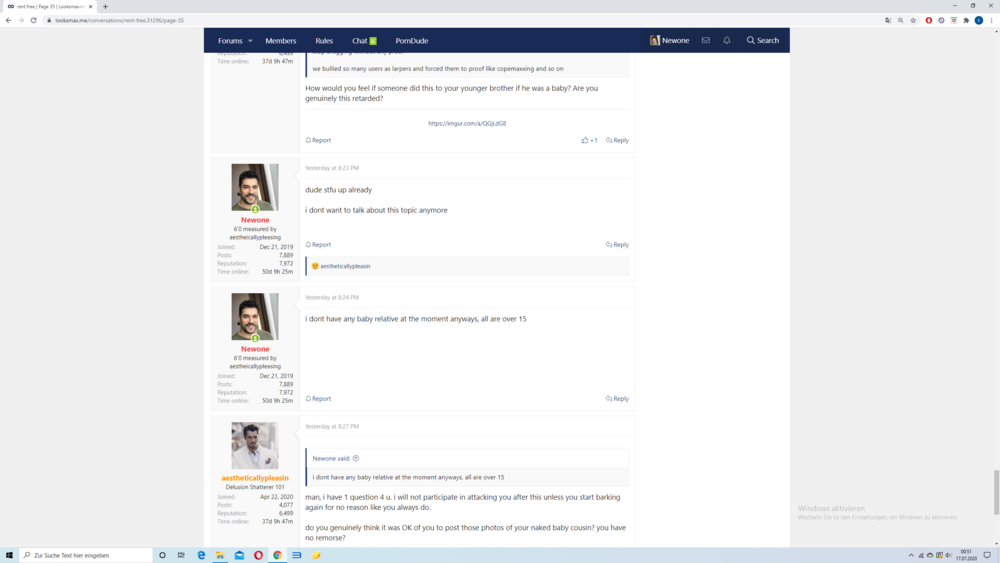Image resolution: width=1000 pixels, height=563 pixels.
Task: Open aestheticallypleasin username link on 8:27 PM post
Action: click(x=255, y=478)
